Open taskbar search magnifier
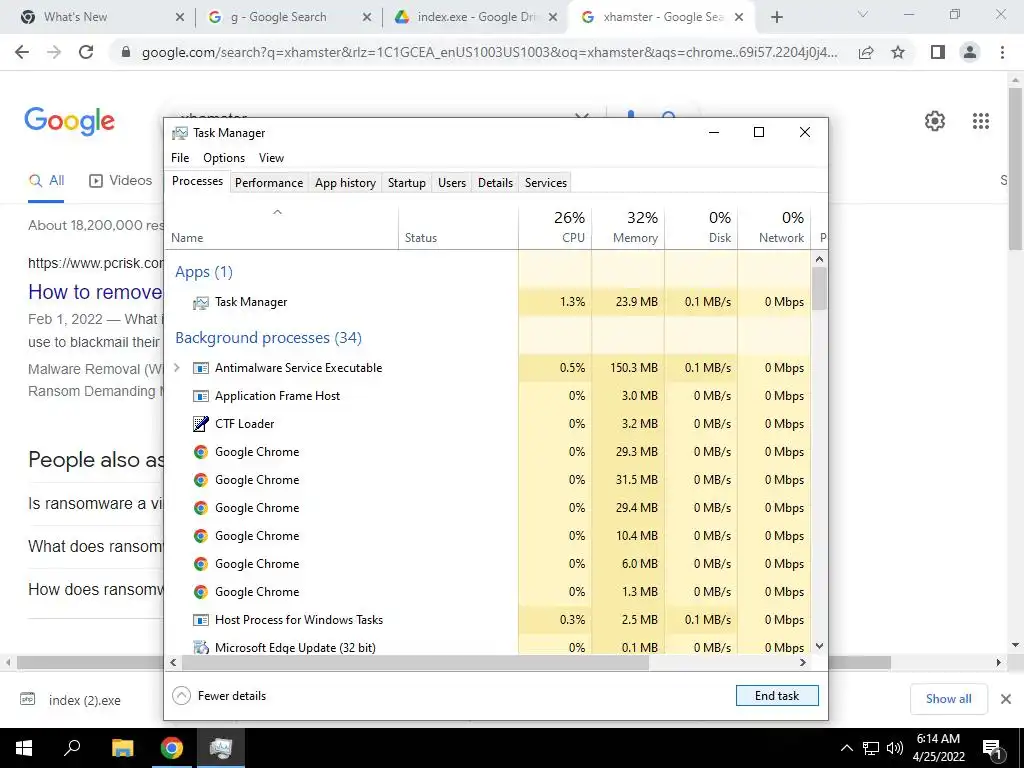 coord(72,748)
